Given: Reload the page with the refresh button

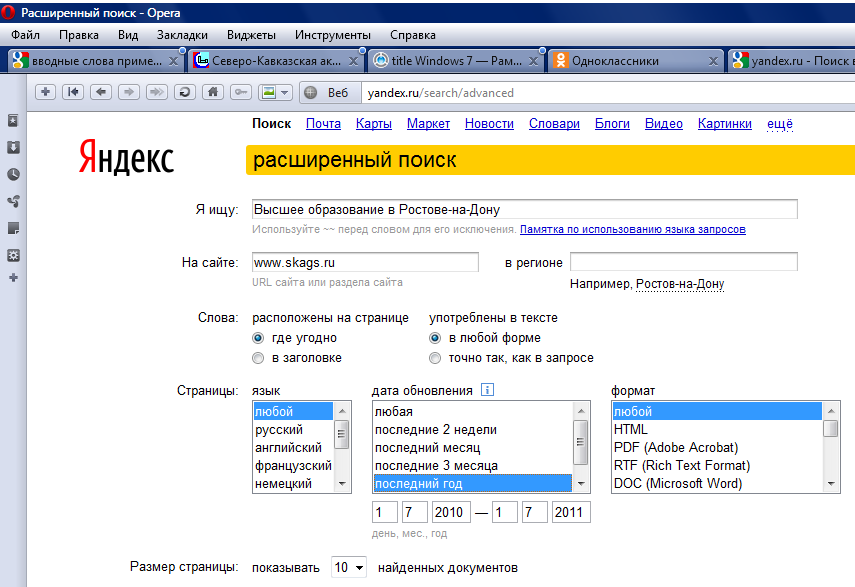Looking at the screenshot, I should pyautogui.click(x=184, y=92).
